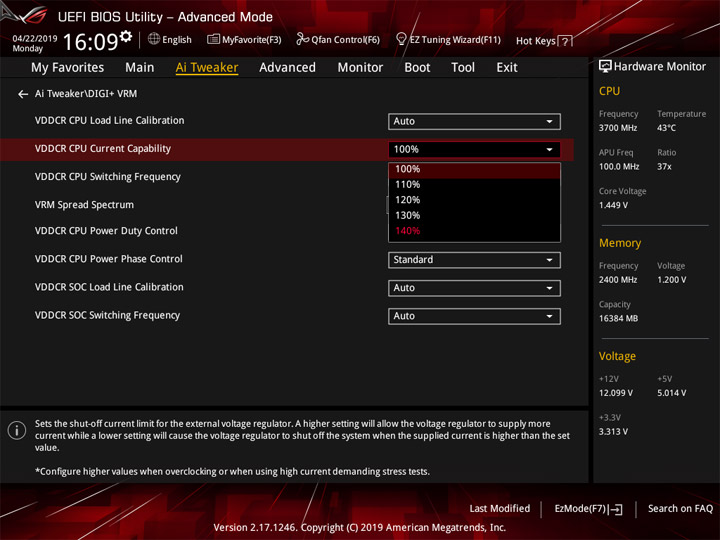Click the 16:09 clock display
The width and height of the screenshot is (720, 540).
[90, 42]
